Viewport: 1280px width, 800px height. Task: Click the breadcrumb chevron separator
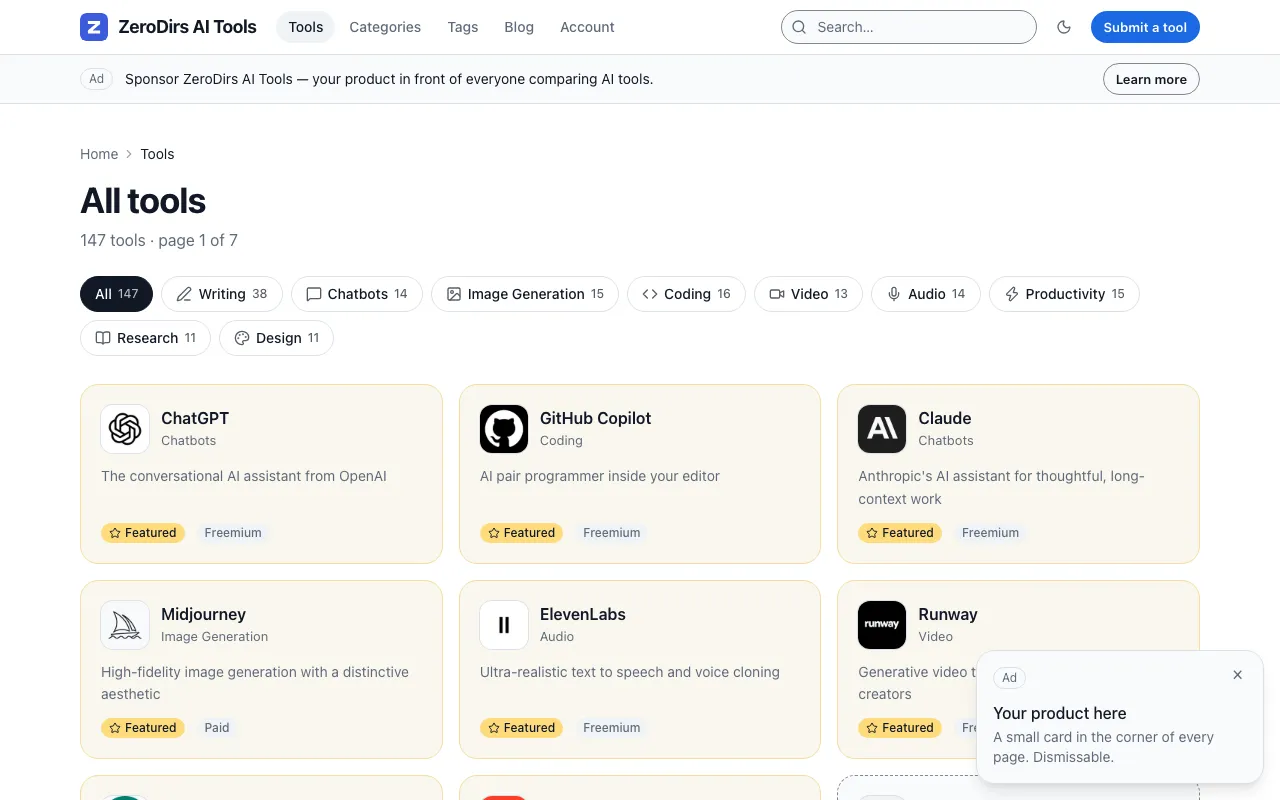[x=129, y=154]
